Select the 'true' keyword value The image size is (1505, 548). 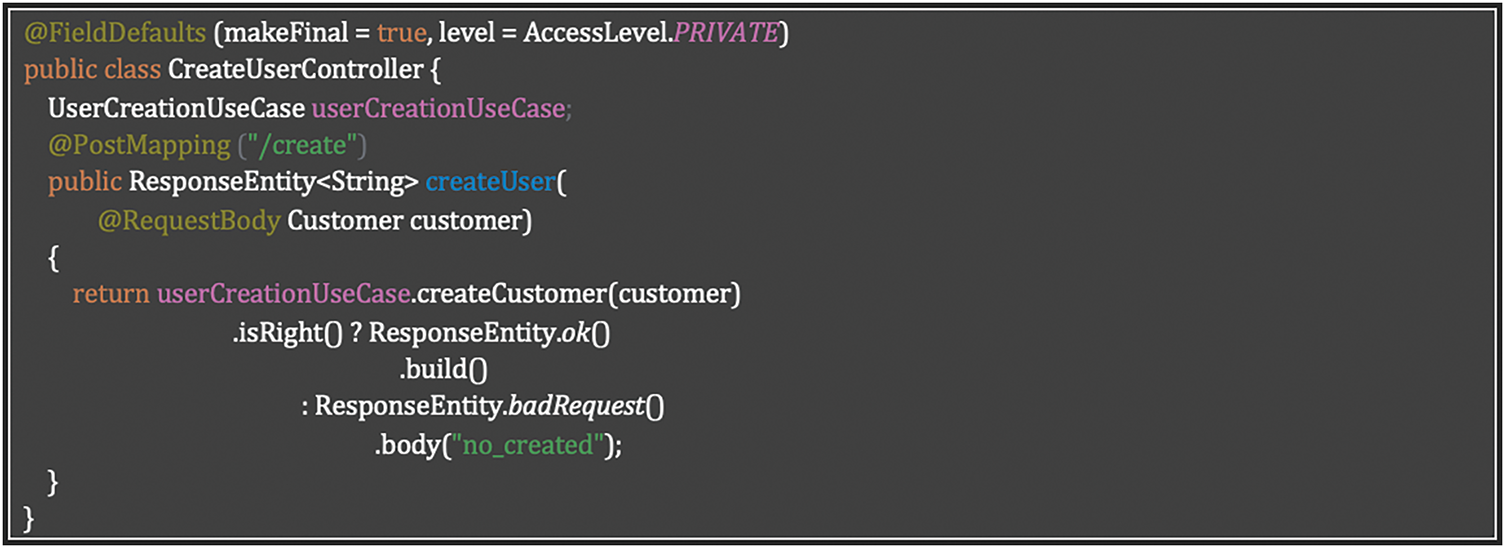pyautogui.click(x=400, y=33)
